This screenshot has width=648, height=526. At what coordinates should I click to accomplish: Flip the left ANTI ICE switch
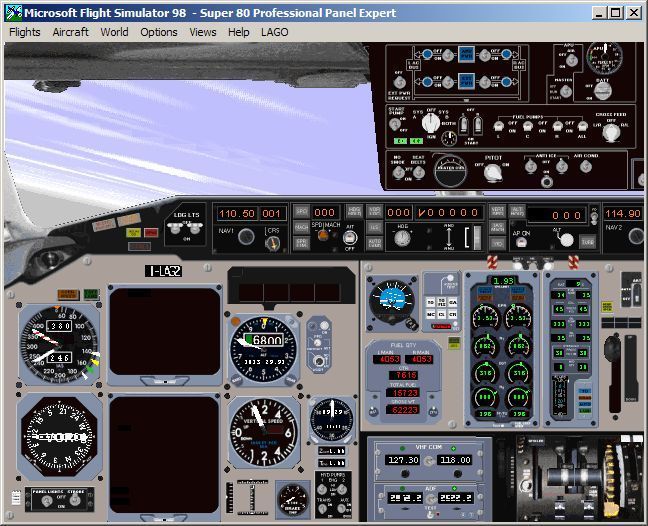(531, 167)
